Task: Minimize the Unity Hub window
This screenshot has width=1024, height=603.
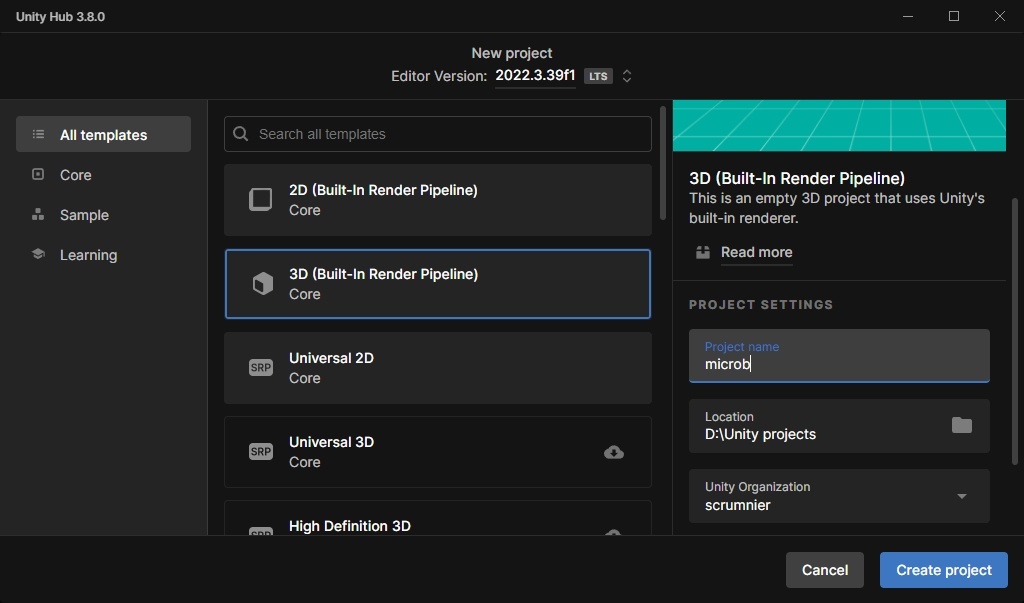Action: pyautogui.click(x=908, y=16)
